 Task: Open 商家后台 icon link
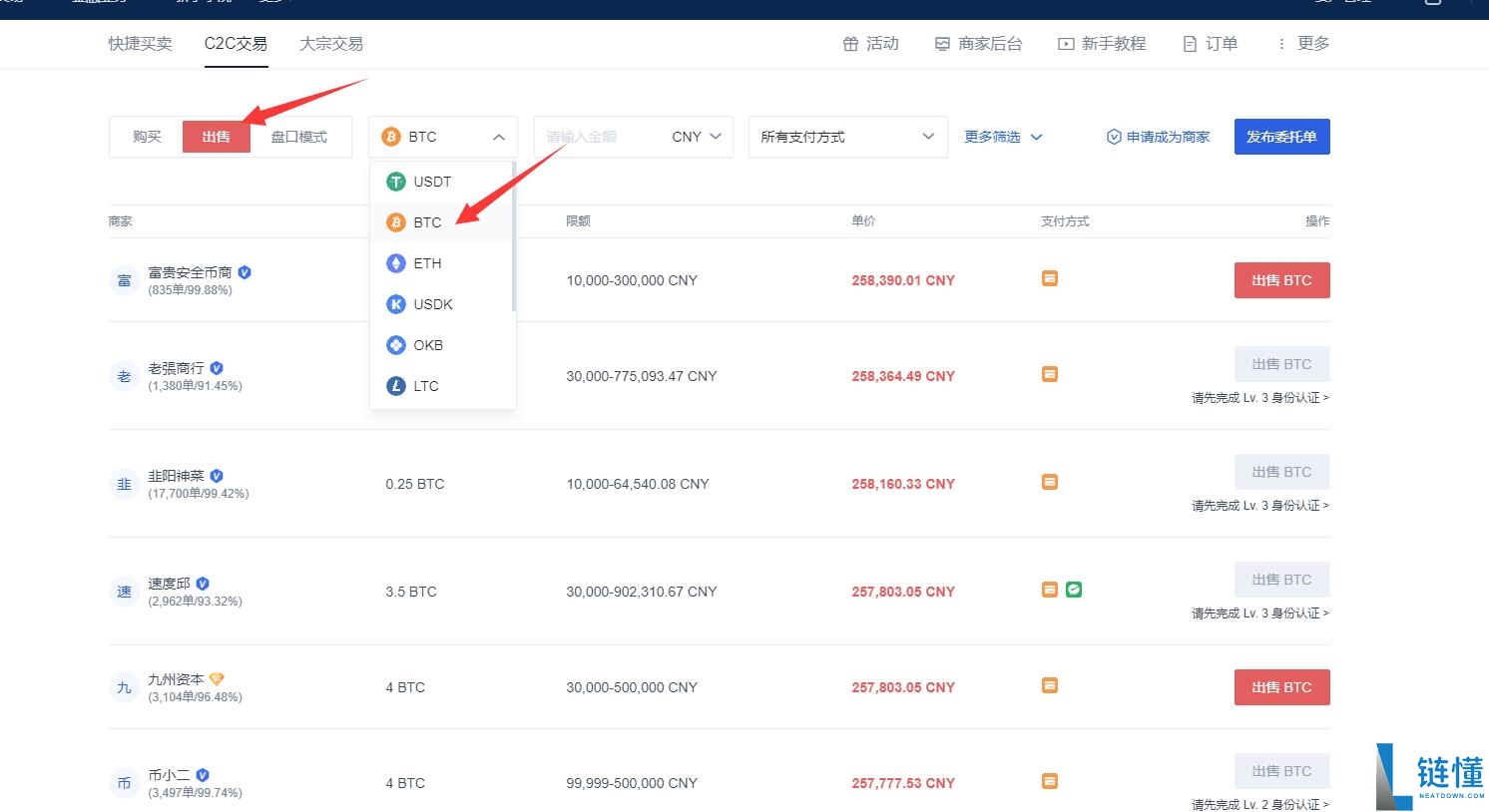[979, 44]
